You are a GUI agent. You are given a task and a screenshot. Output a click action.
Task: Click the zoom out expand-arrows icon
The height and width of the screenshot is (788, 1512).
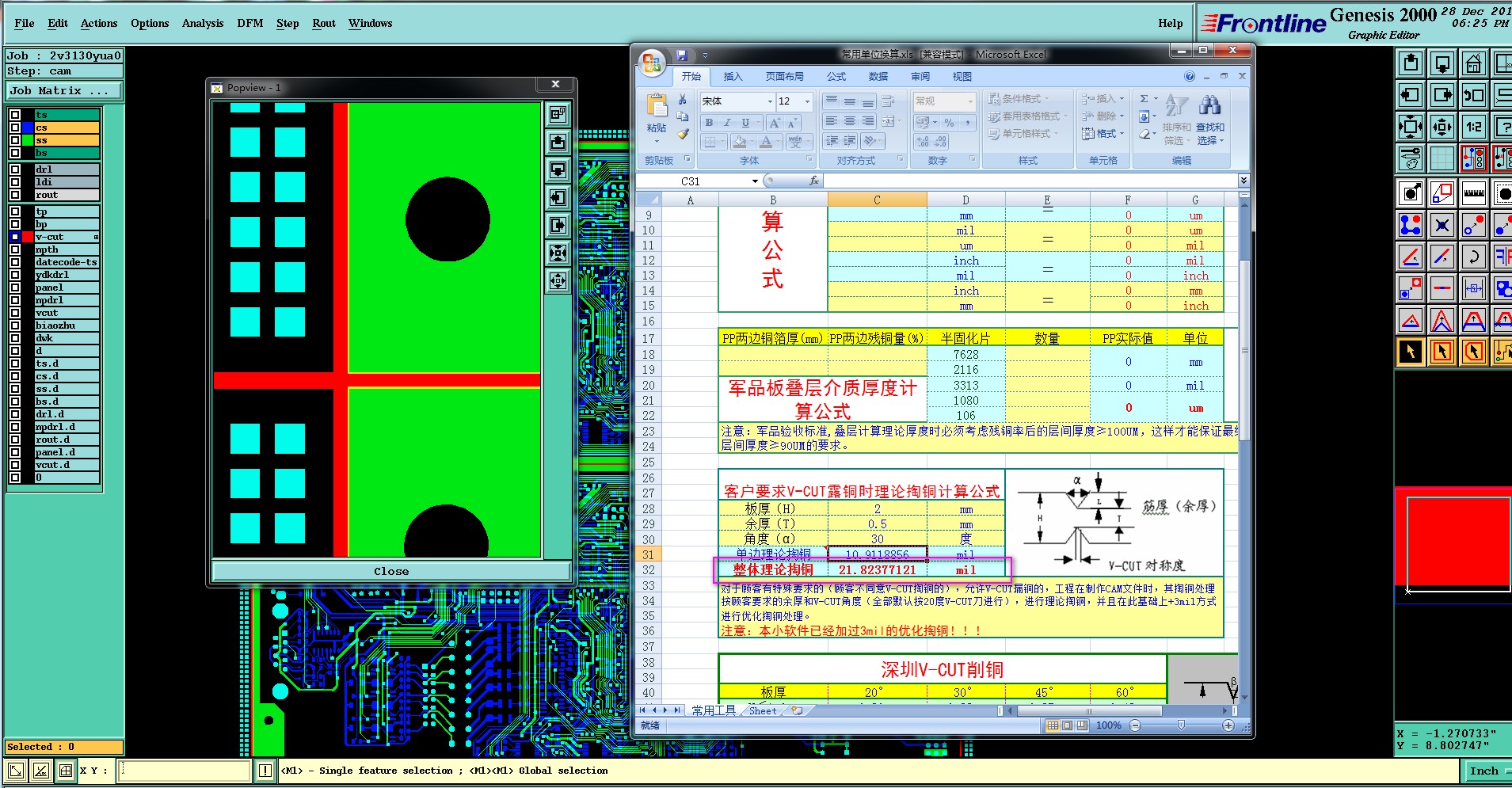tap(1411, 127)
